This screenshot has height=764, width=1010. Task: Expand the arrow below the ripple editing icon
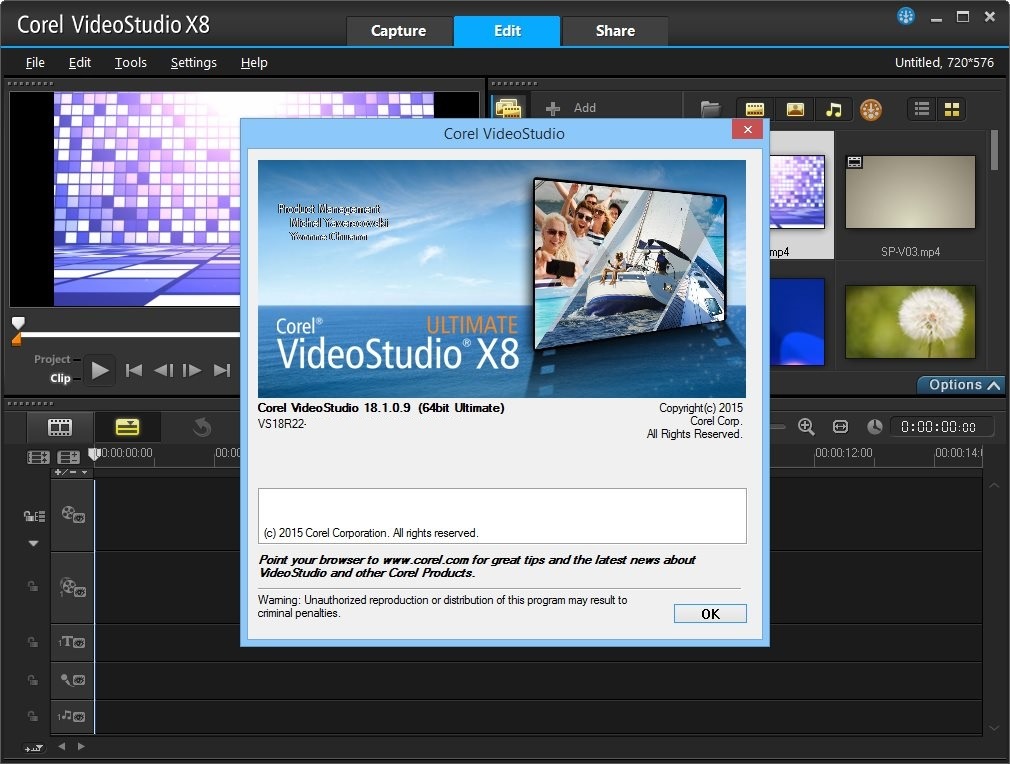[x=33, y=544]
